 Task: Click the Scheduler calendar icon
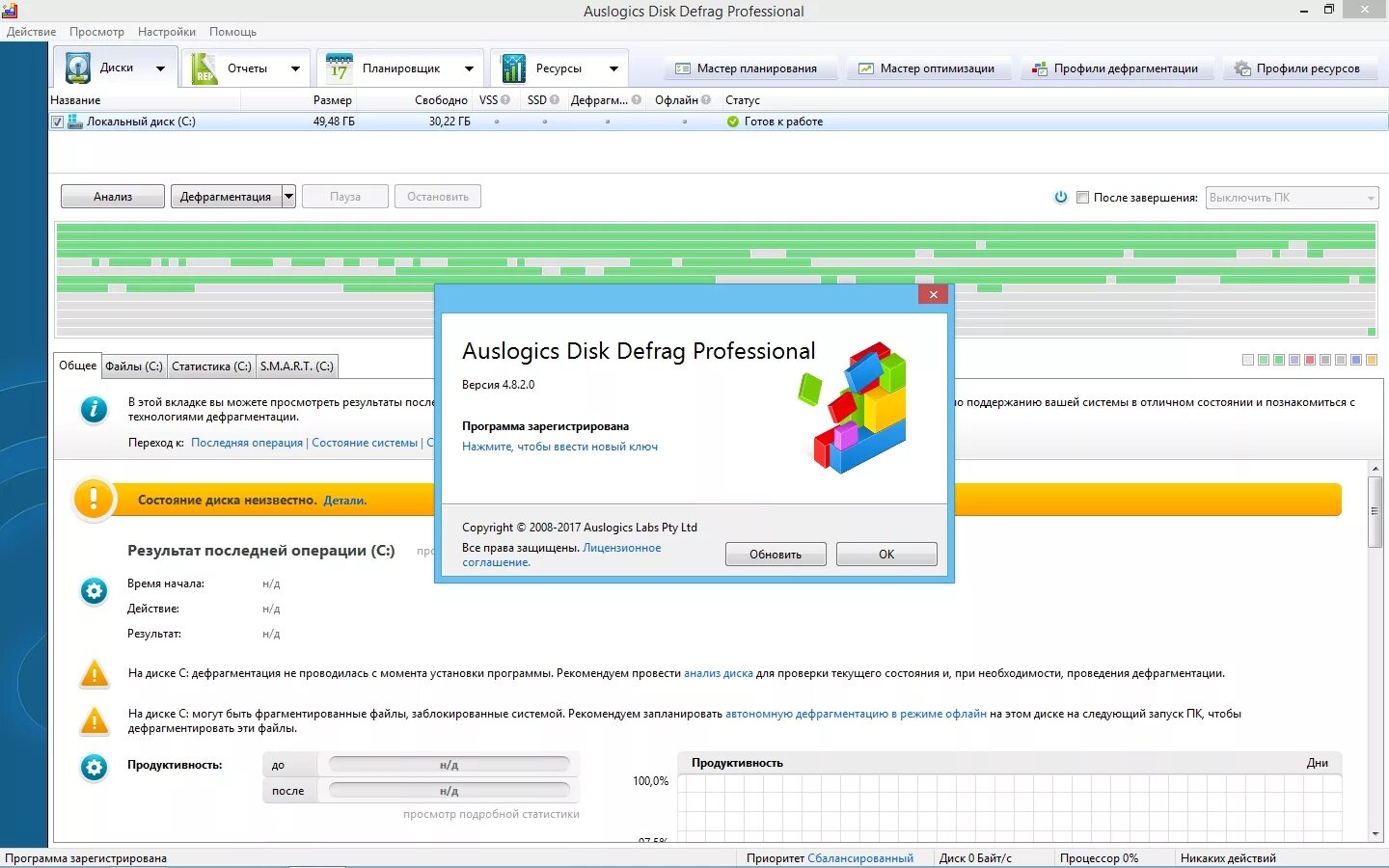339,68
